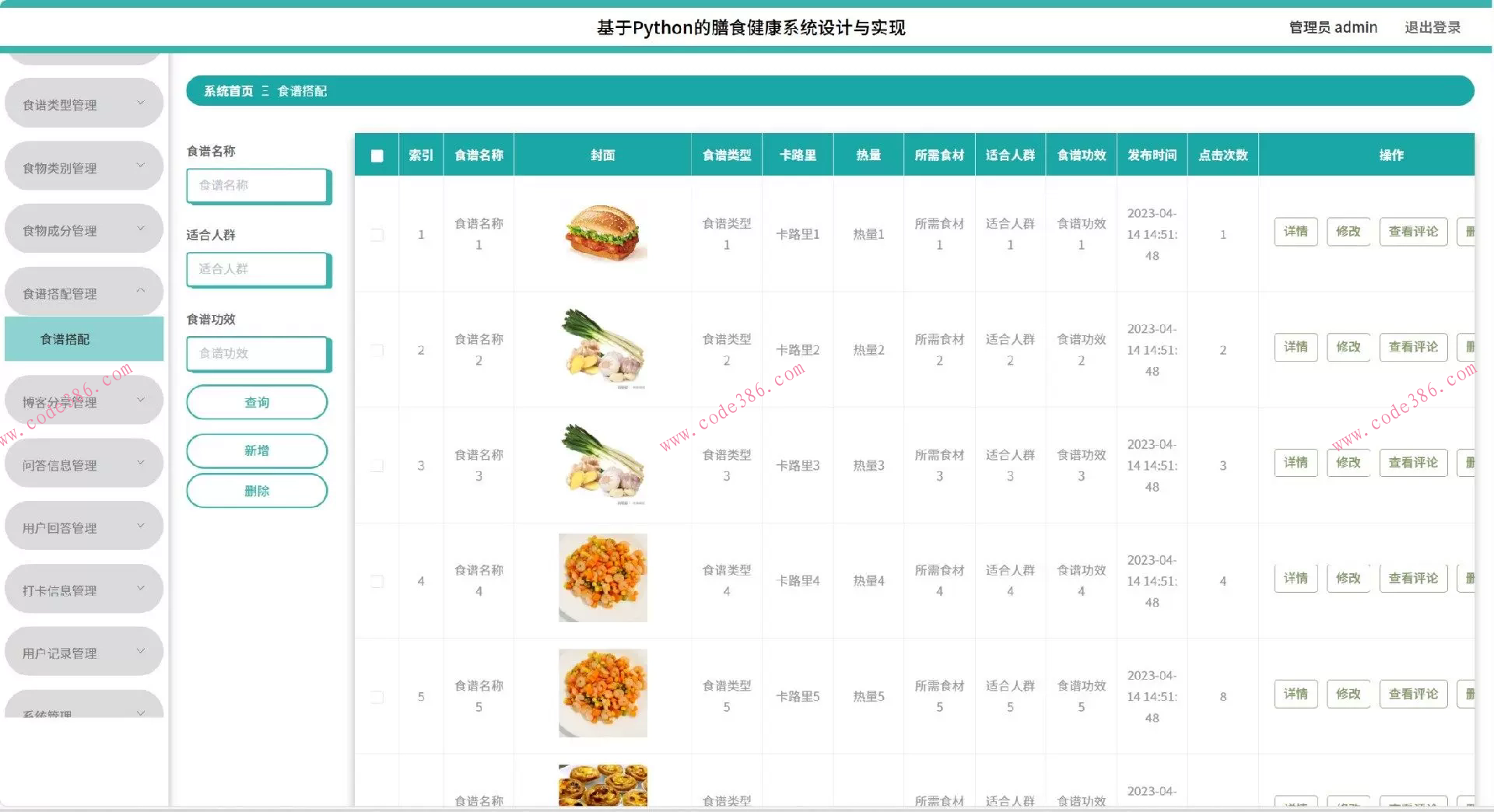Collapse the 食谱搭配管理 sidebar menu
Image resolution: width=1494 pixels, height=812 pixels.
(x=83, y=292)
